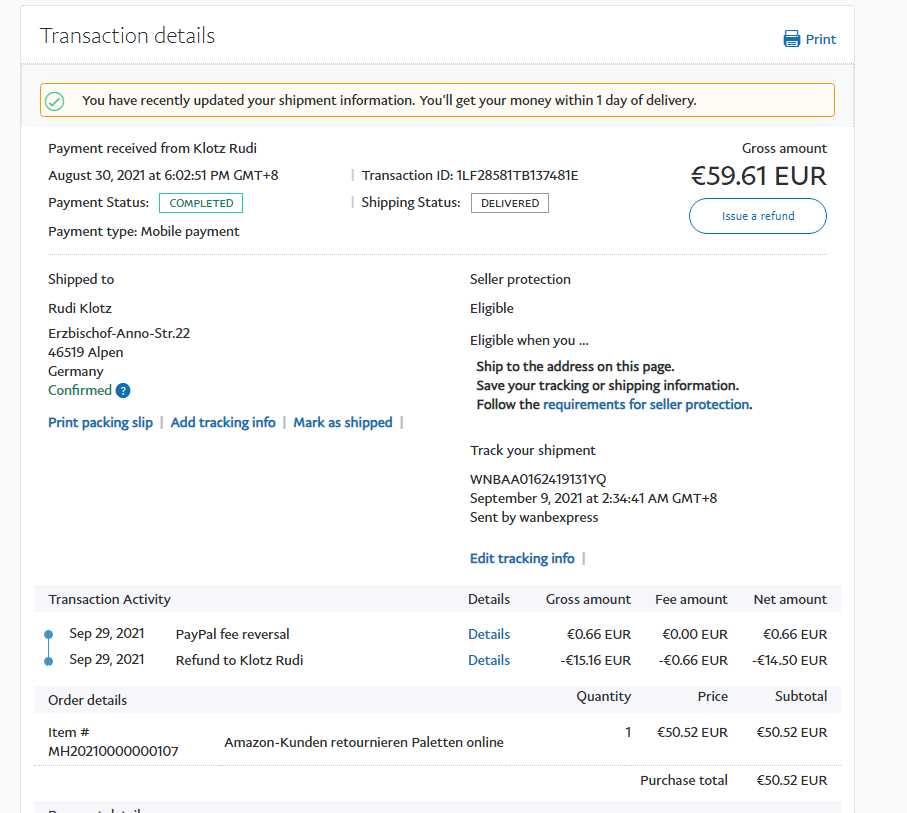
Task: View Details for PayPal fee reversal
Action: (x=489, y=635)
